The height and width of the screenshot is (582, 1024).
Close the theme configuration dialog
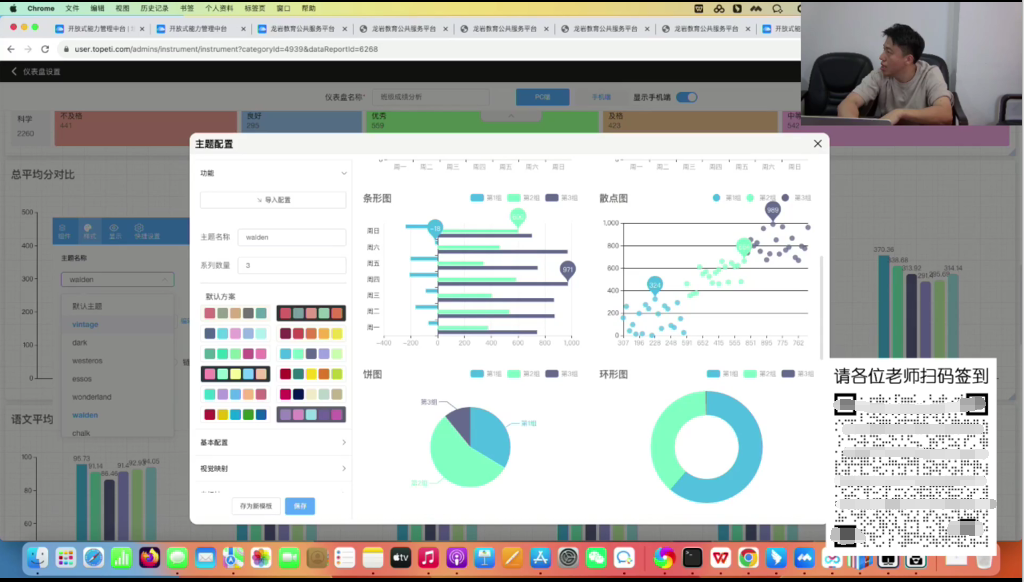[x=817, y=144]
